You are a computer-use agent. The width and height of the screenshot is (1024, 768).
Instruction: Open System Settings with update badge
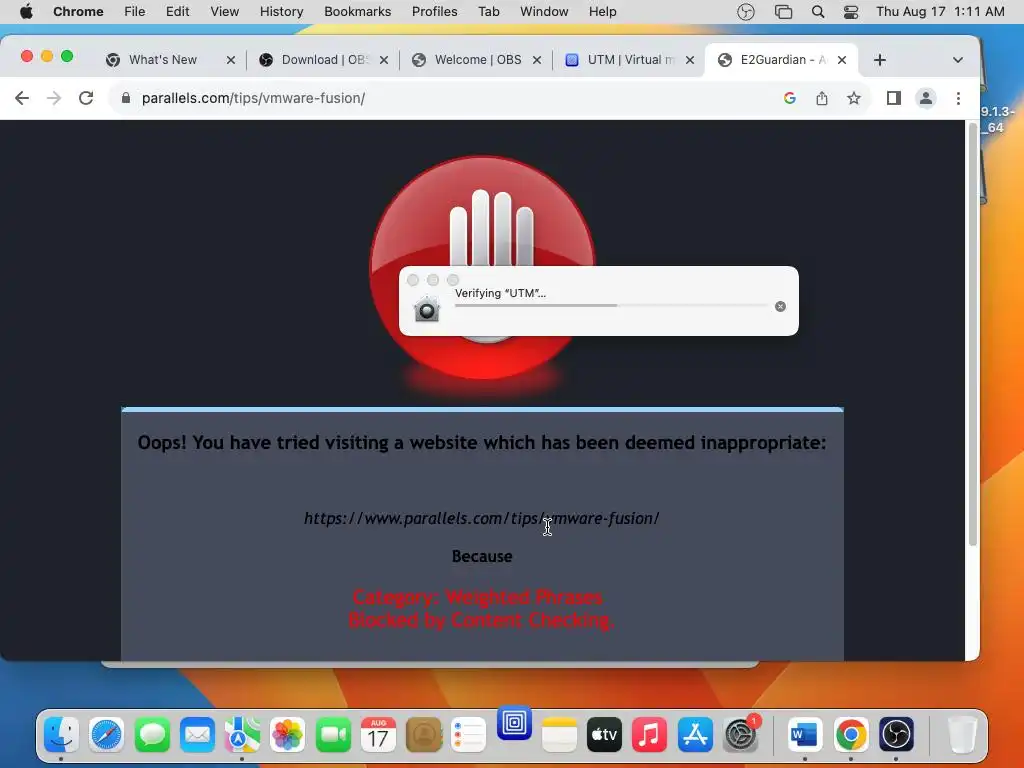[741, 735]
